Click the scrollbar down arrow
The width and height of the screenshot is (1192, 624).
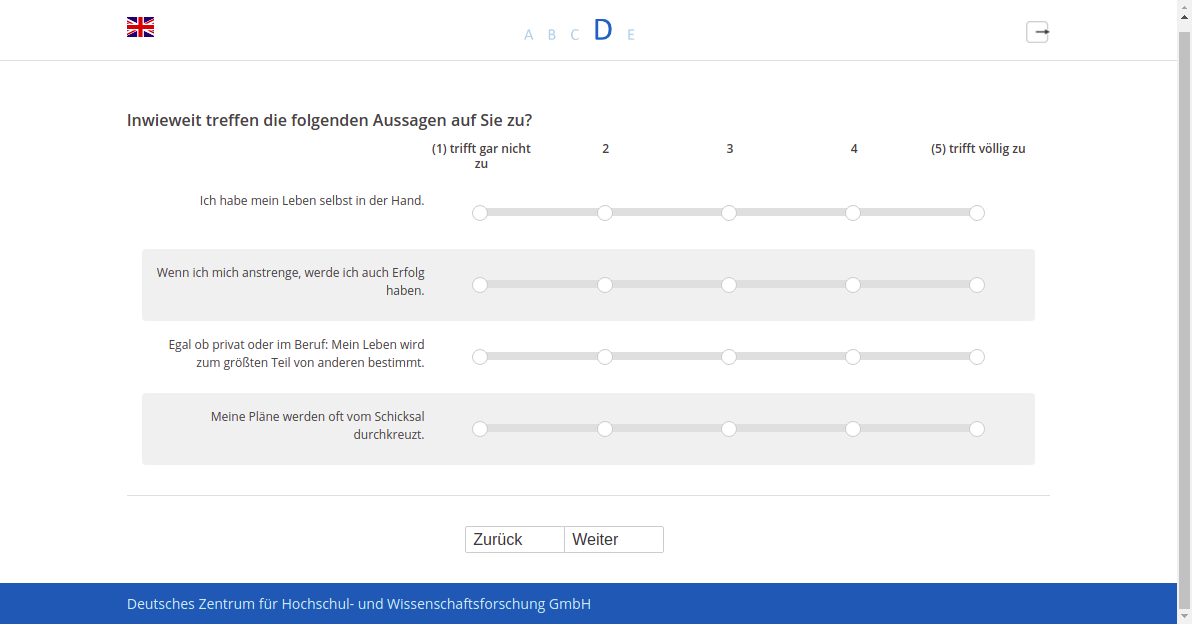point(1184,616)
